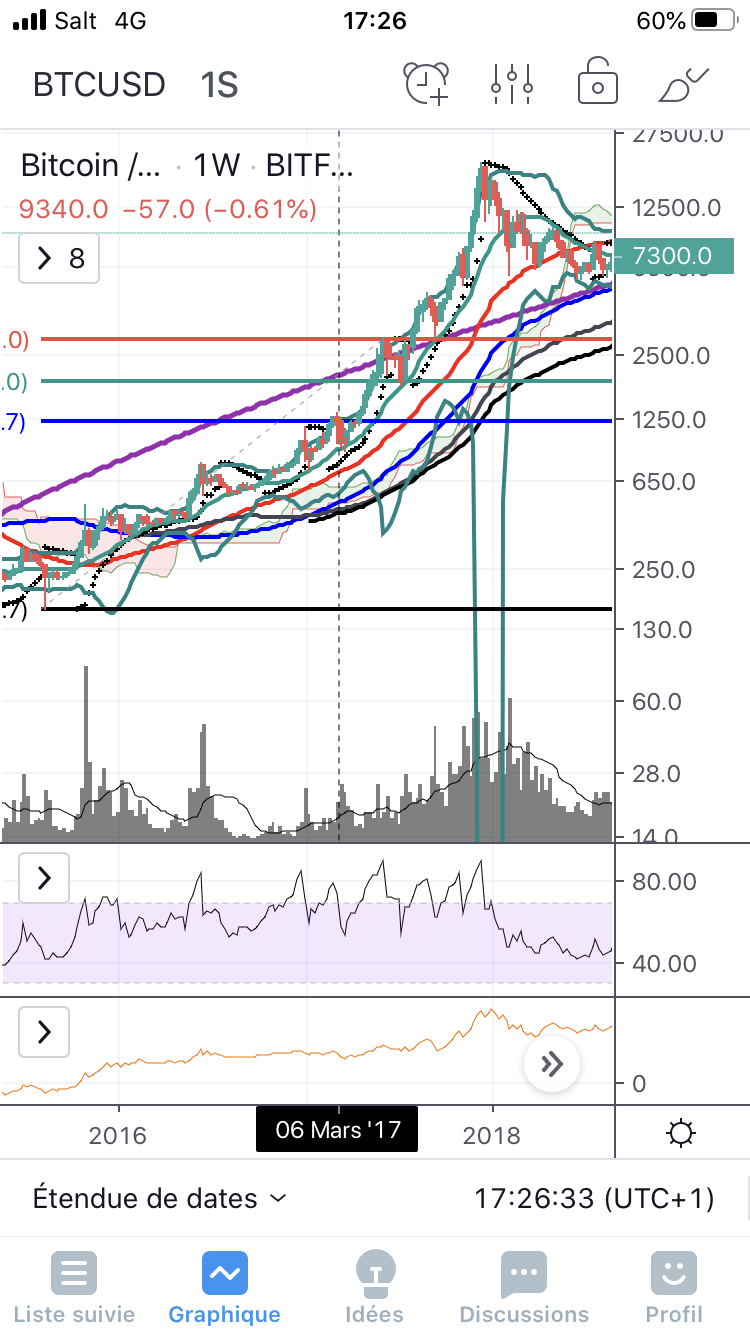The width and height of the screenshot is (750, 1334).
Task: Open the alert clock icon
Action: pos(427,84)
